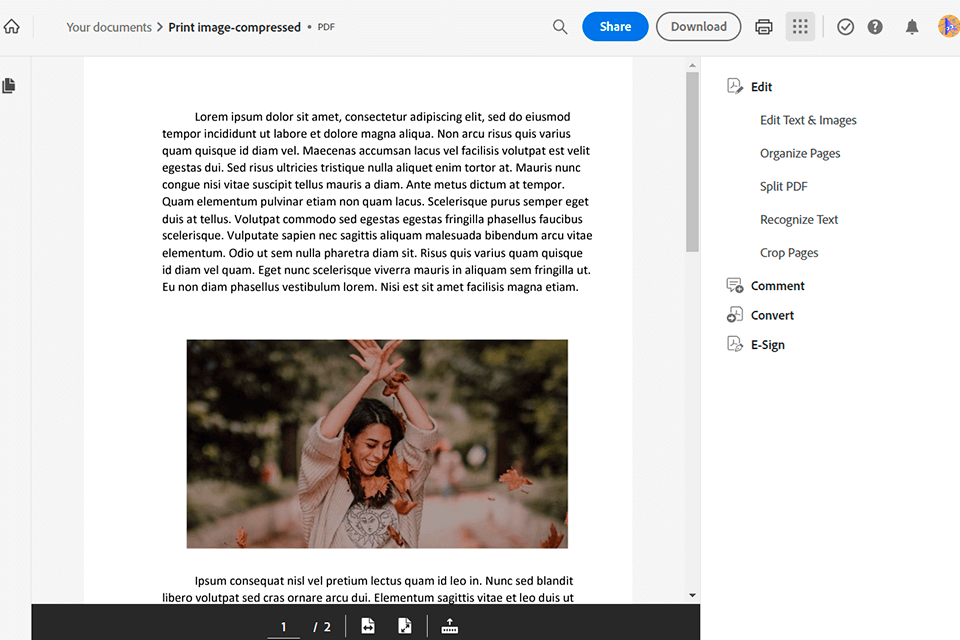The image size is (960, 640).
Task: Open the tasks checkmark circle icon
Action: coord(846,26)
